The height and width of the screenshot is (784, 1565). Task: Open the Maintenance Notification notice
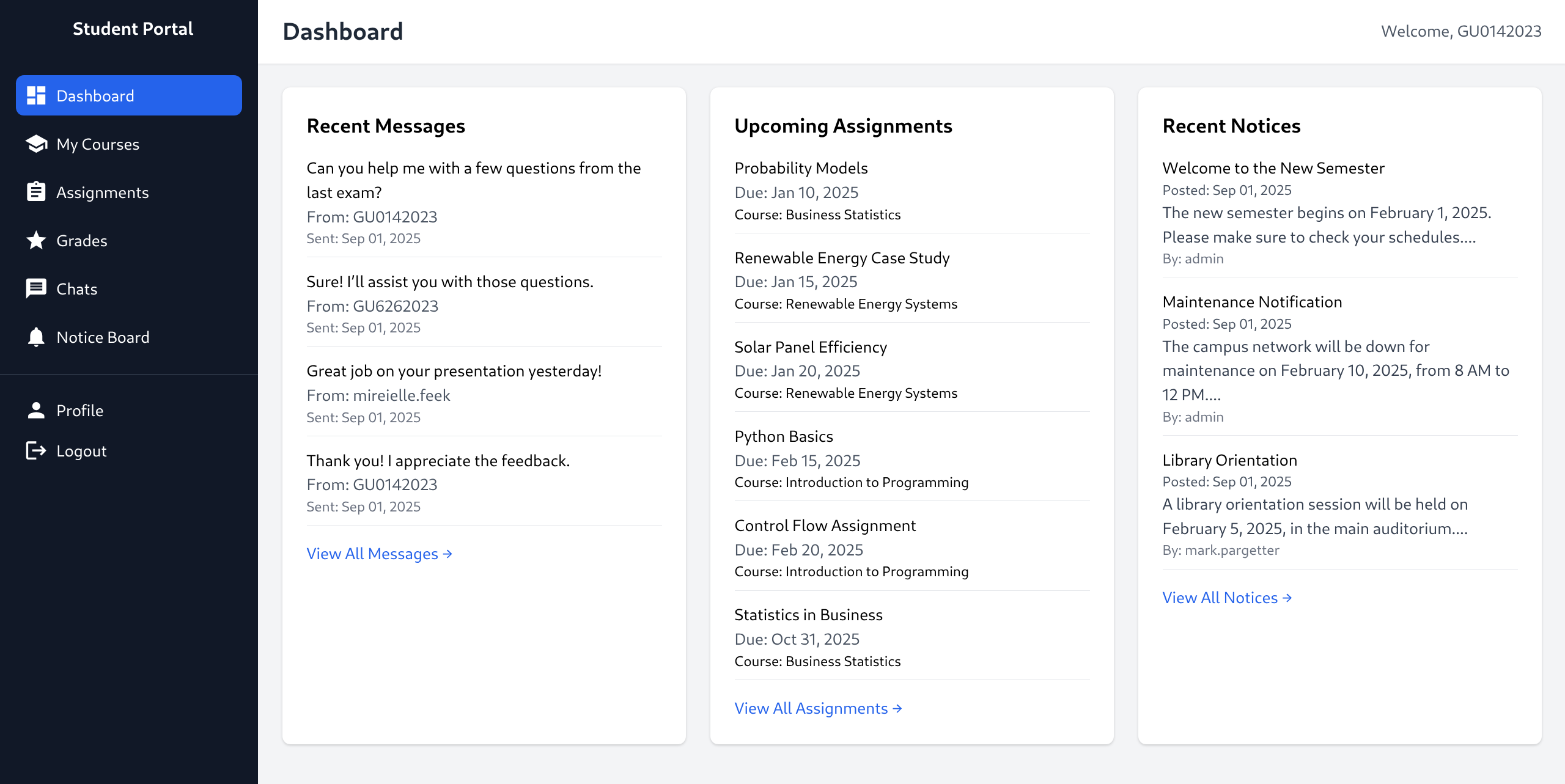tap(1252, 302)
